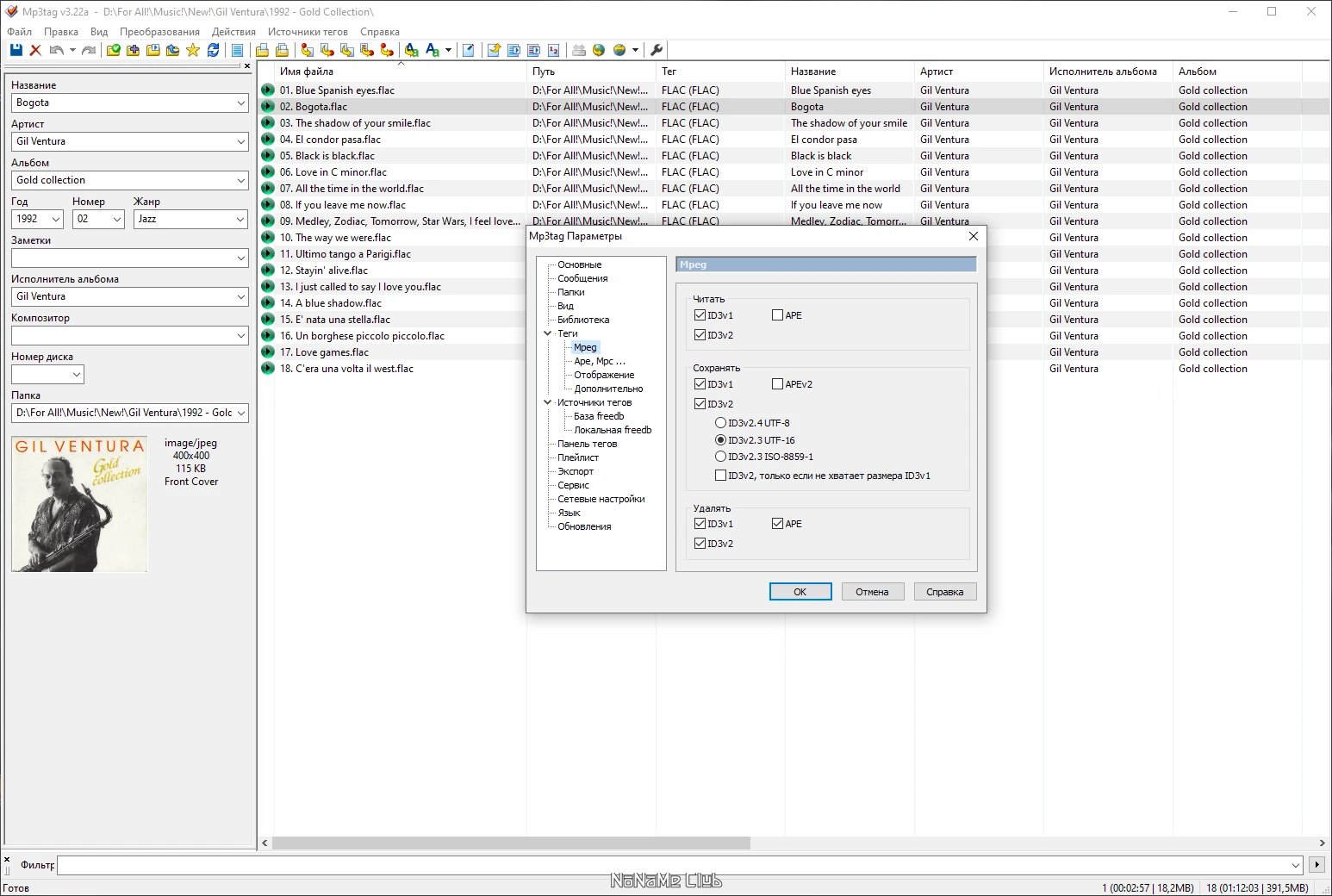The image size is (1332, 896).
Task: Open Mp3tag options via the wrench icon
Action: click(656, 50)
